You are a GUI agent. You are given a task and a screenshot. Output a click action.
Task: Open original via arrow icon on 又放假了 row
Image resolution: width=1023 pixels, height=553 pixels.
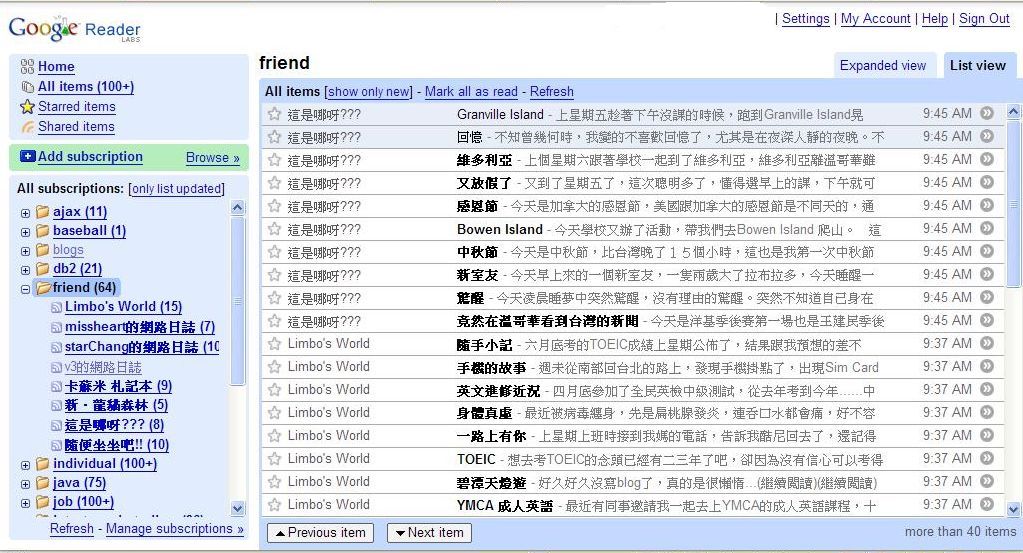[x=986, y=182]
